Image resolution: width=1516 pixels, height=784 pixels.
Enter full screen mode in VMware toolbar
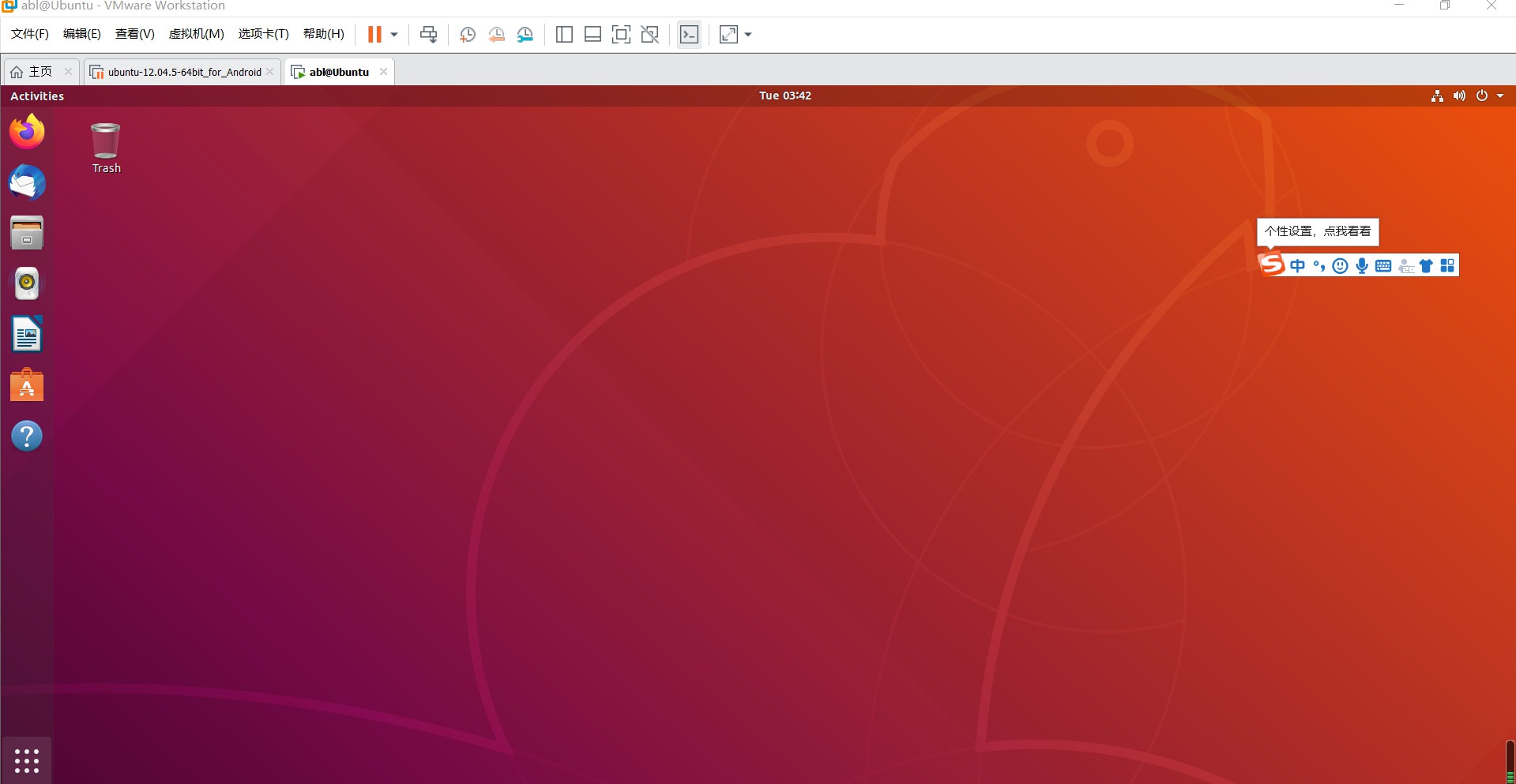[621, 34]
